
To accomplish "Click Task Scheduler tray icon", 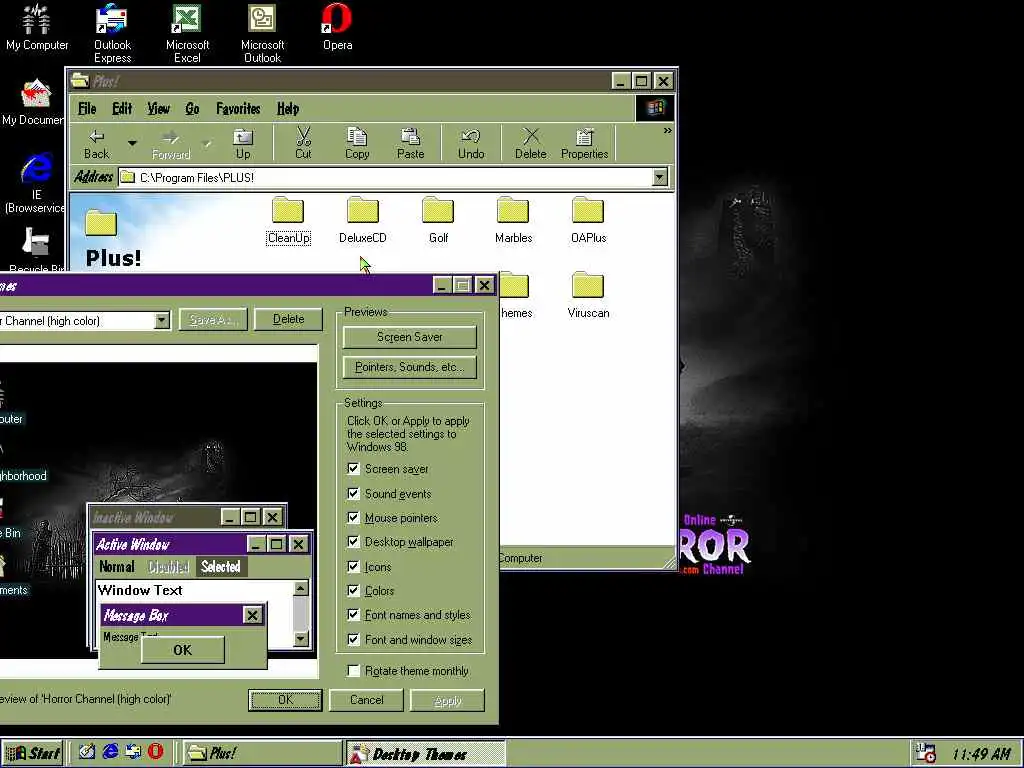I will coord(925,753).
